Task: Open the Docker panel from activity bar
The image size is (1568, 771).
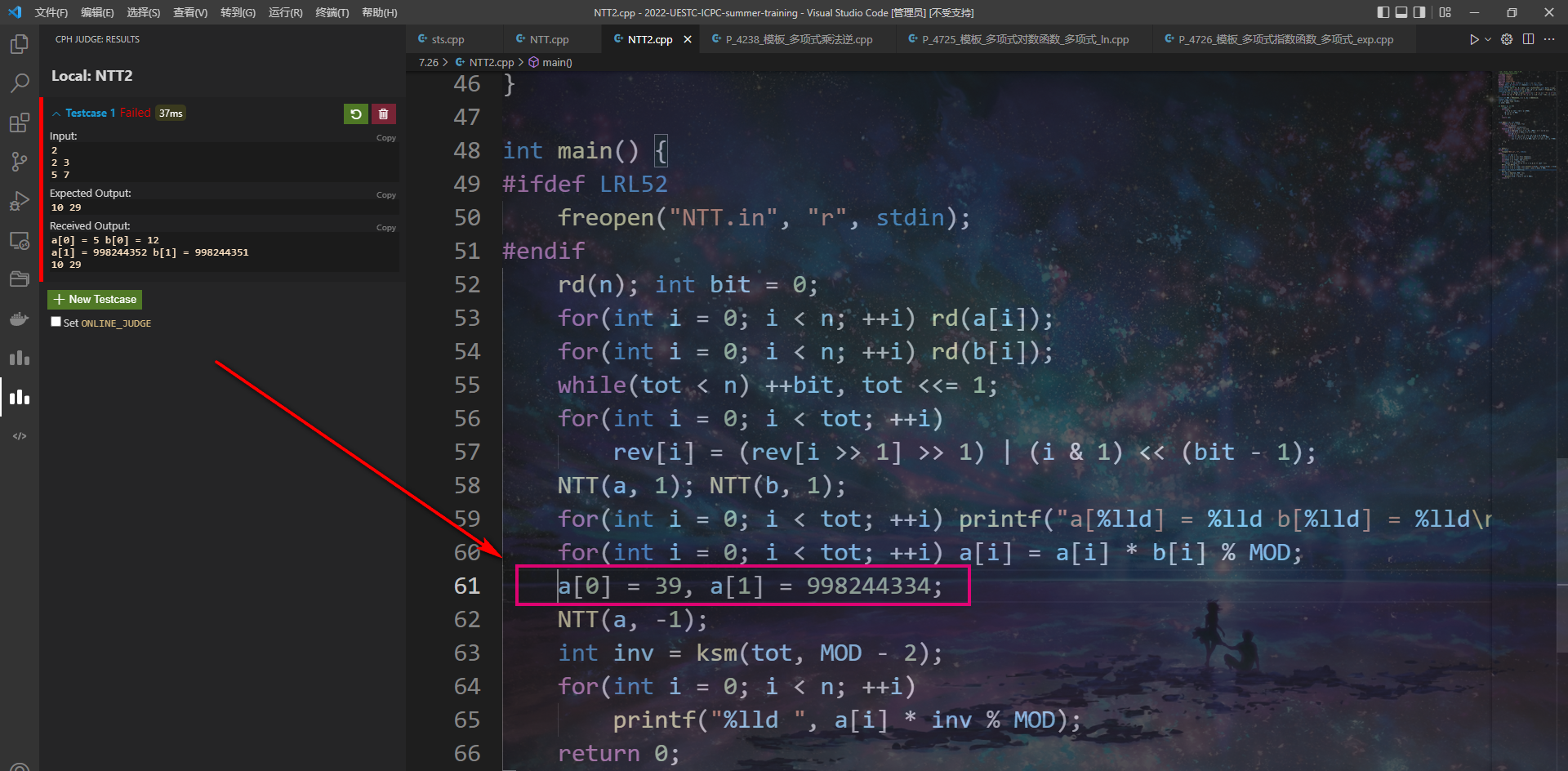Action: [19, 319]
